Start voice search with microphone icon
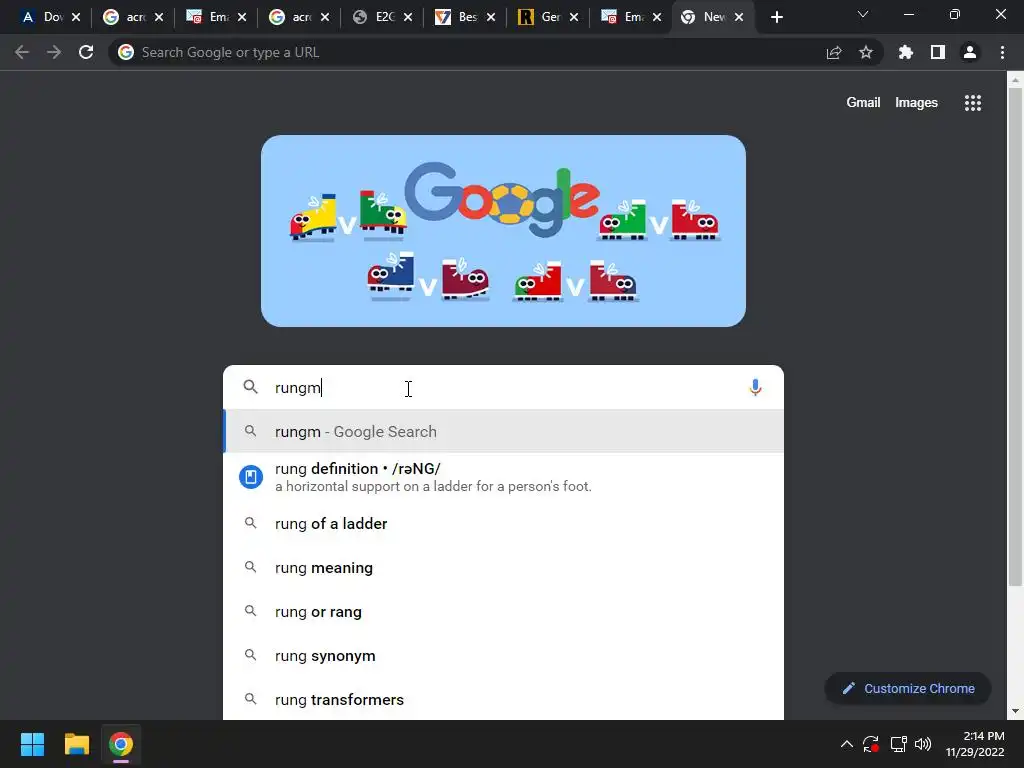This screenshot has height=768, width=1024. (755, 387)
